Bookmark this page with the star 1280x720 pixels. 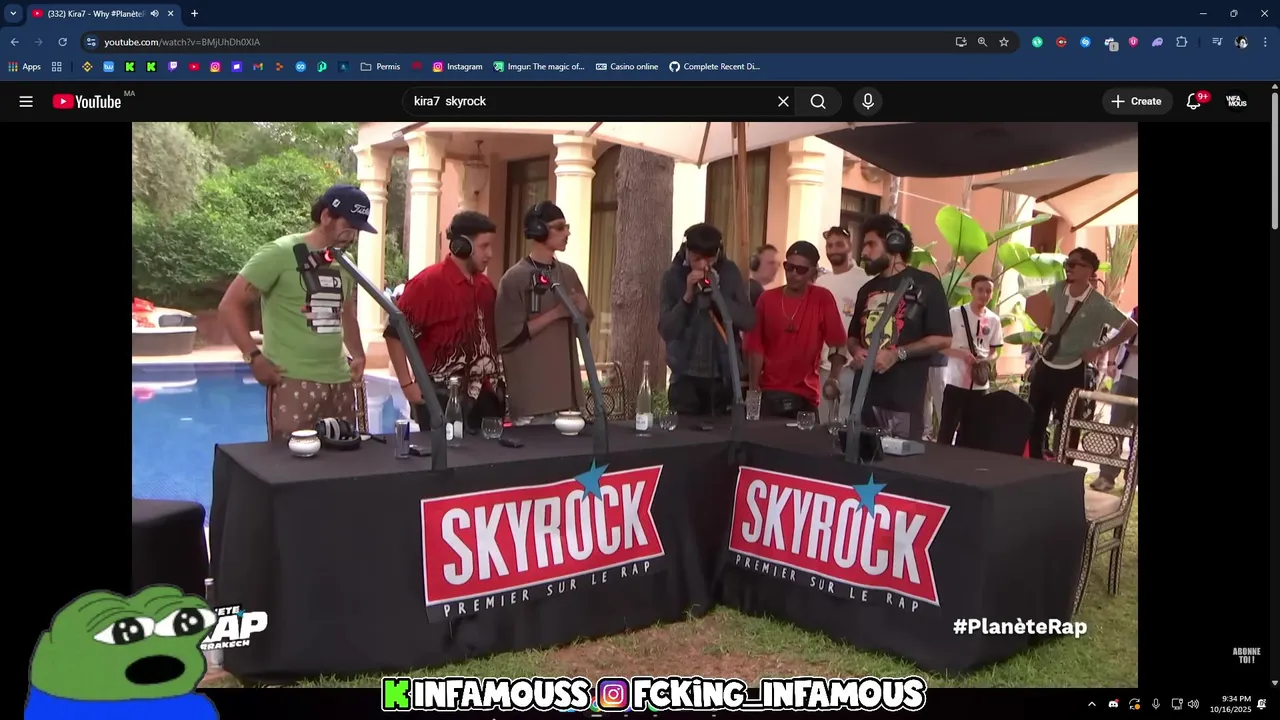click(1004, 42)
